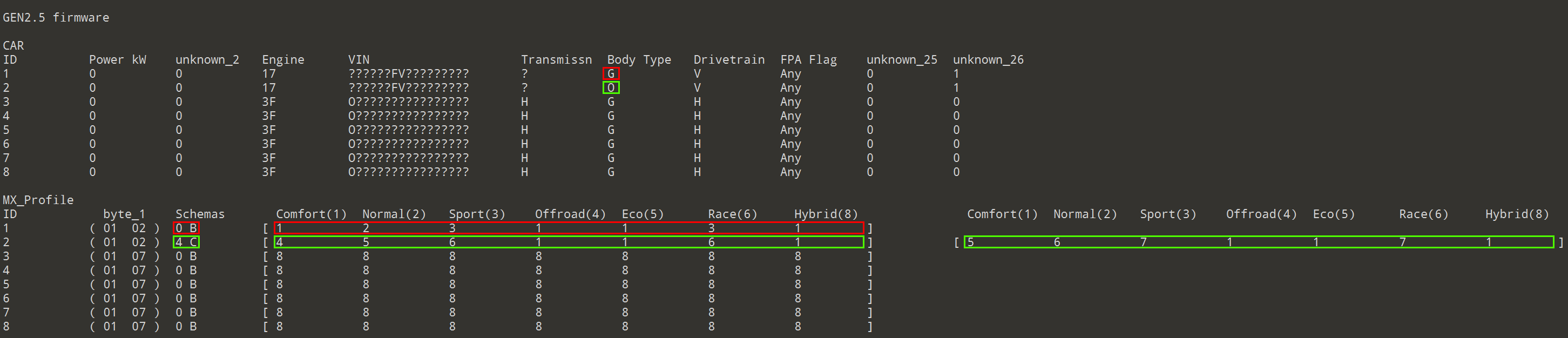Click the Power kW column header
The height and width of the screenshot is (338, 1568).
pos(118,60)
